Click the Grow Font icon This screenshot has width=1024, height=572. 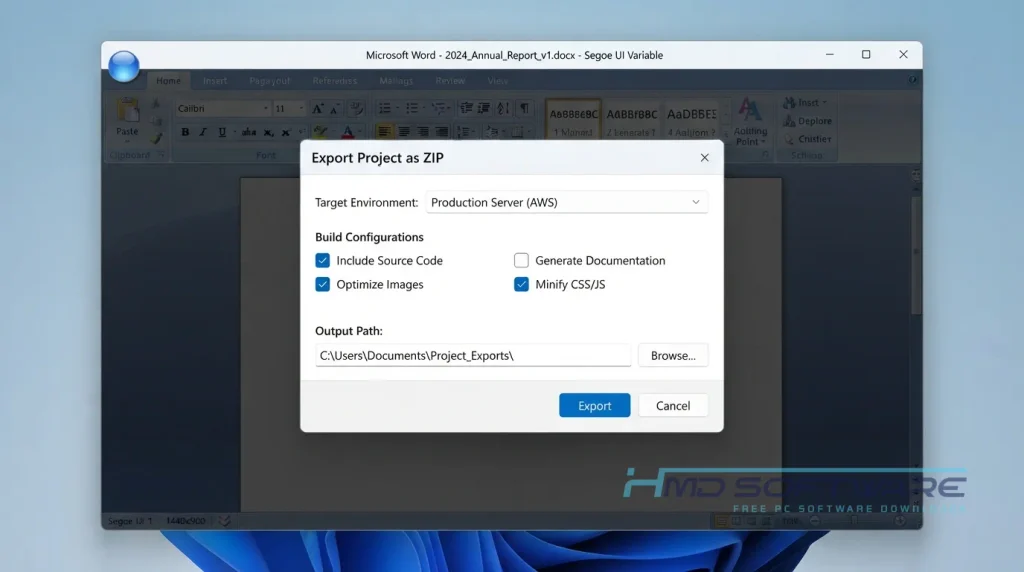click(x=317, y=108)
